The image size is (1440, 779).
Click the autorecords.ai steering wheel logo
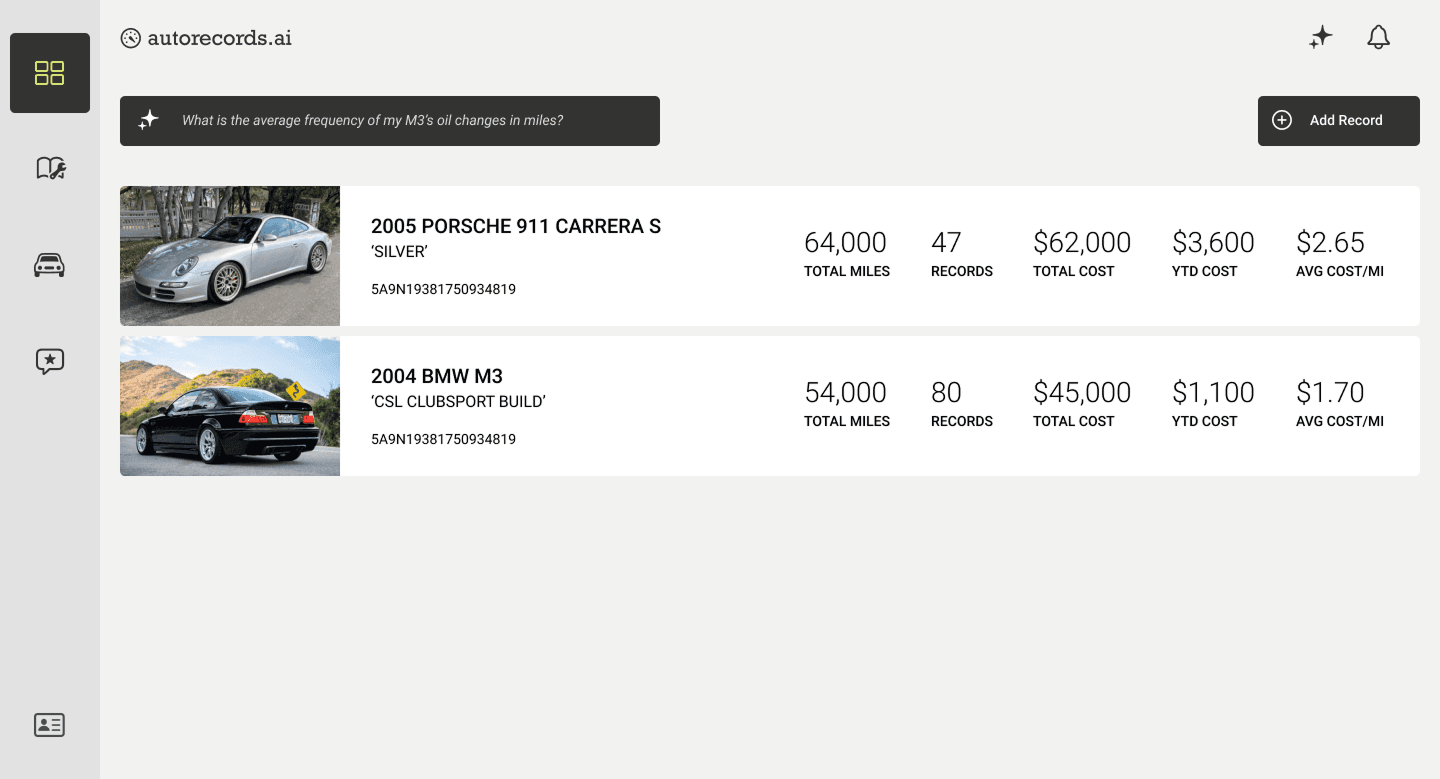(x=205, y=38)
